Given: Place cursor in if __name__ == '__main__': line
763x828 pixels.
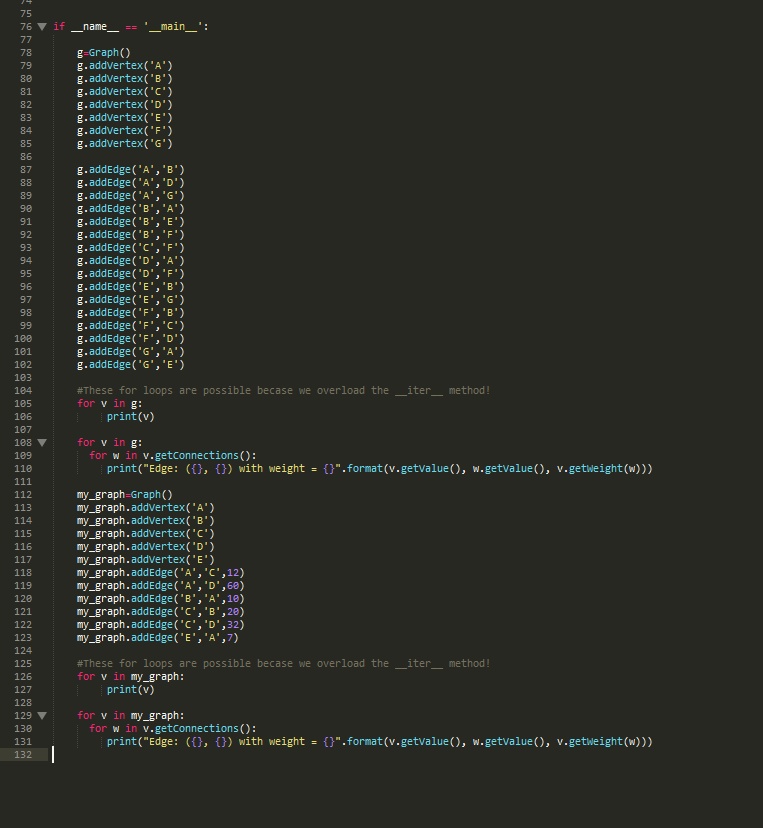Looking at the screenshot, I should click(x=130, y=26).
